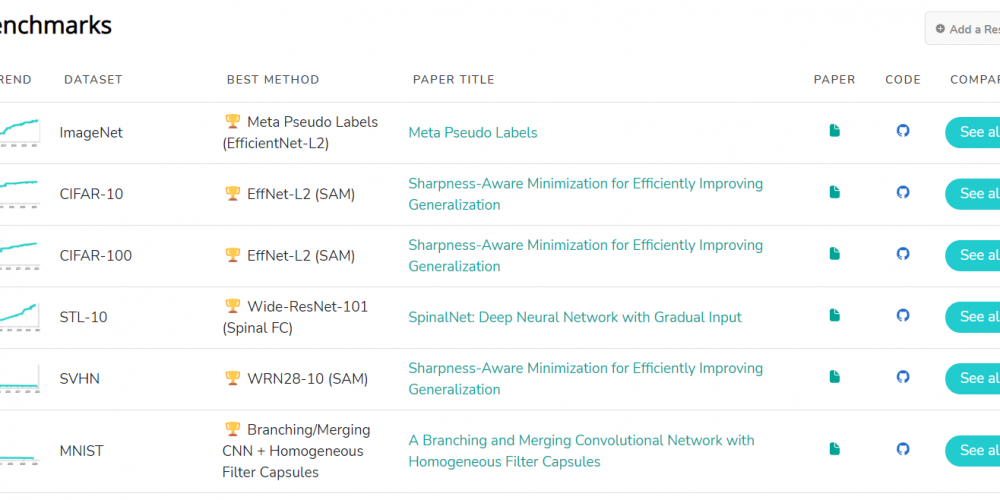The width and height of the screenshot is (1000, 500).
Task: Open GitHub code for the CIFAR-100 row
Action: (903, 254)
